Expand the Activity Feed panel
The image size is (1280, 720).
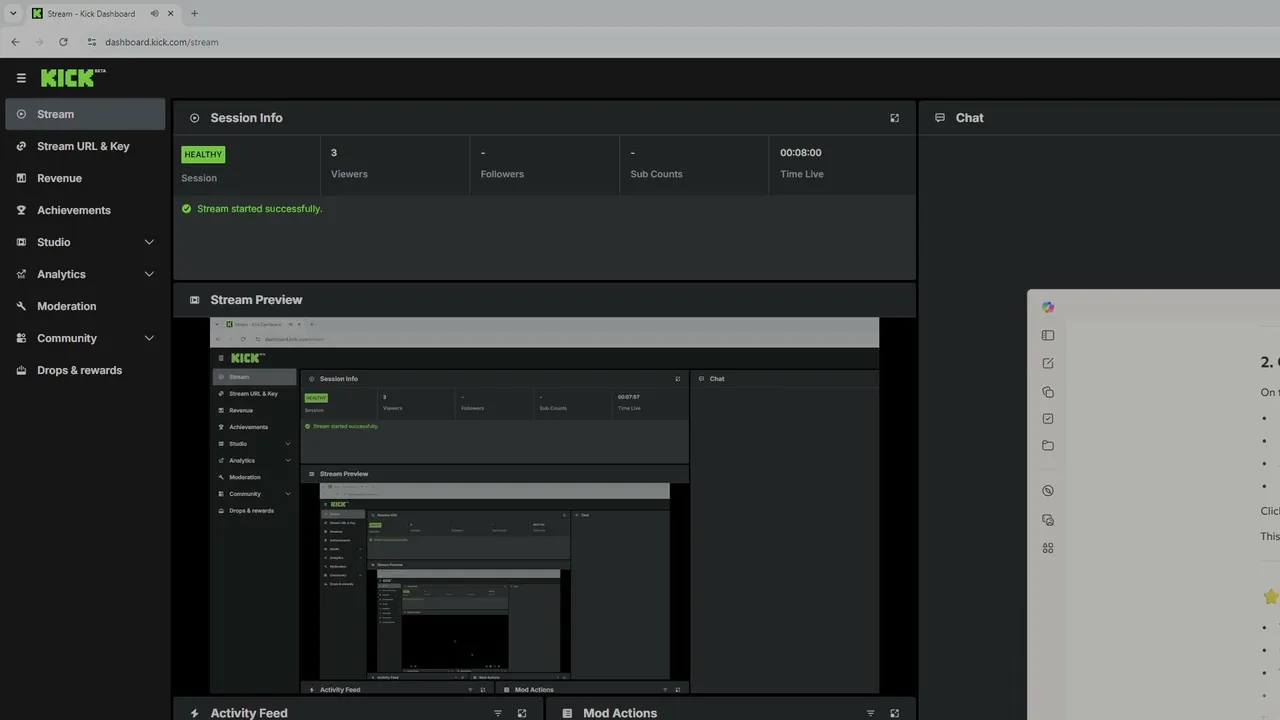tap(521, 713)
